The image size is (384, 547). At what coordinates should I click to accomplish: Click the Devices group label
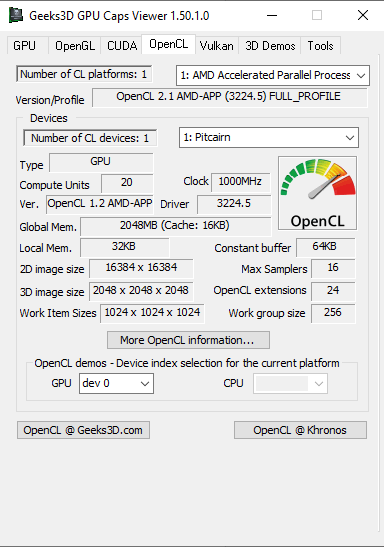tap(49, 118)
